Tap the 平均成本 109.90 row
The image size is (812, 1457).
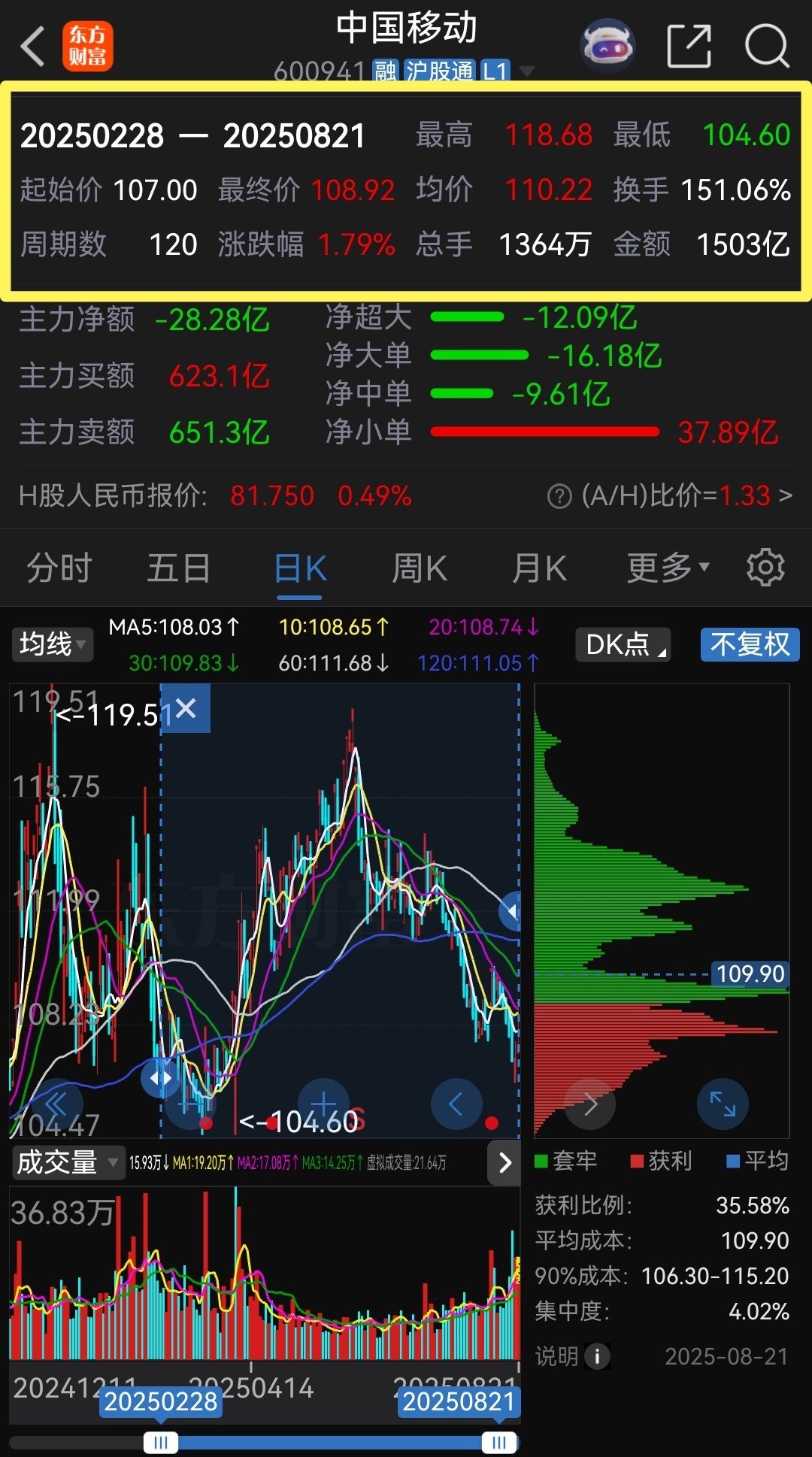[662, 1240]
